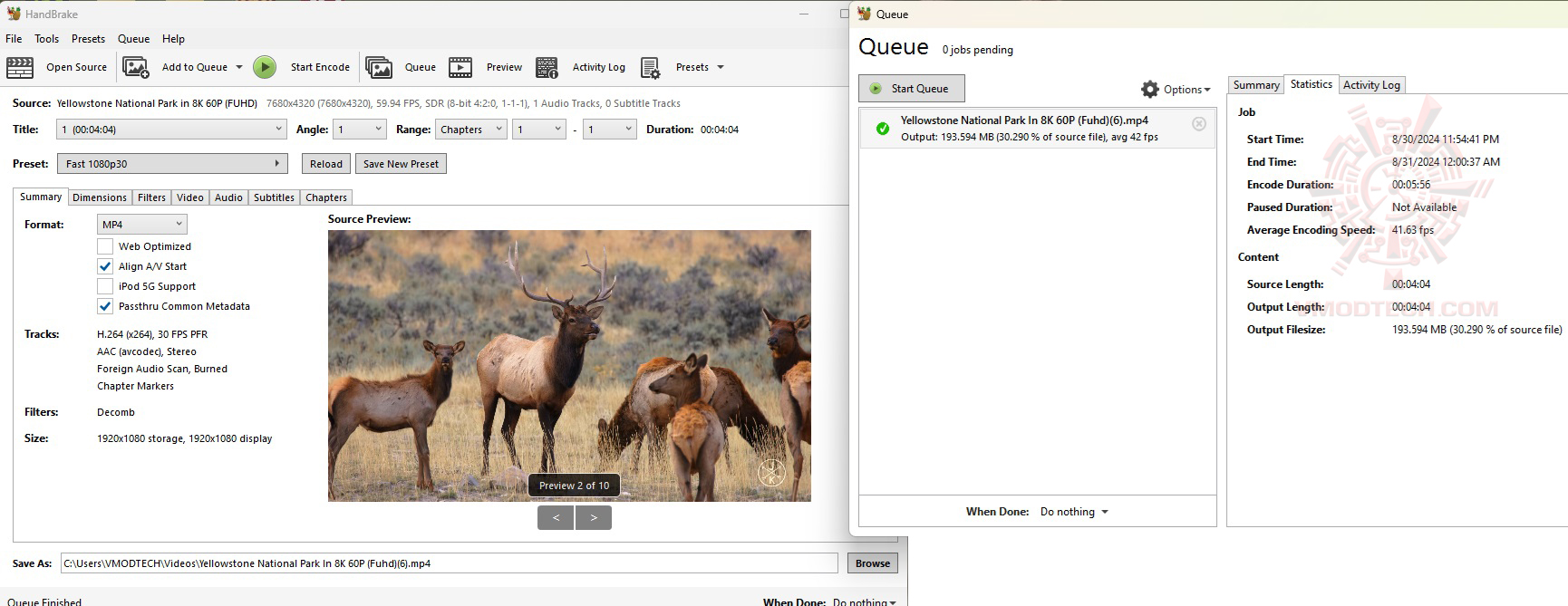Click the Presets list icon in toolbar
Viewport: 1568px width, 606px height.
click(650, 68)
